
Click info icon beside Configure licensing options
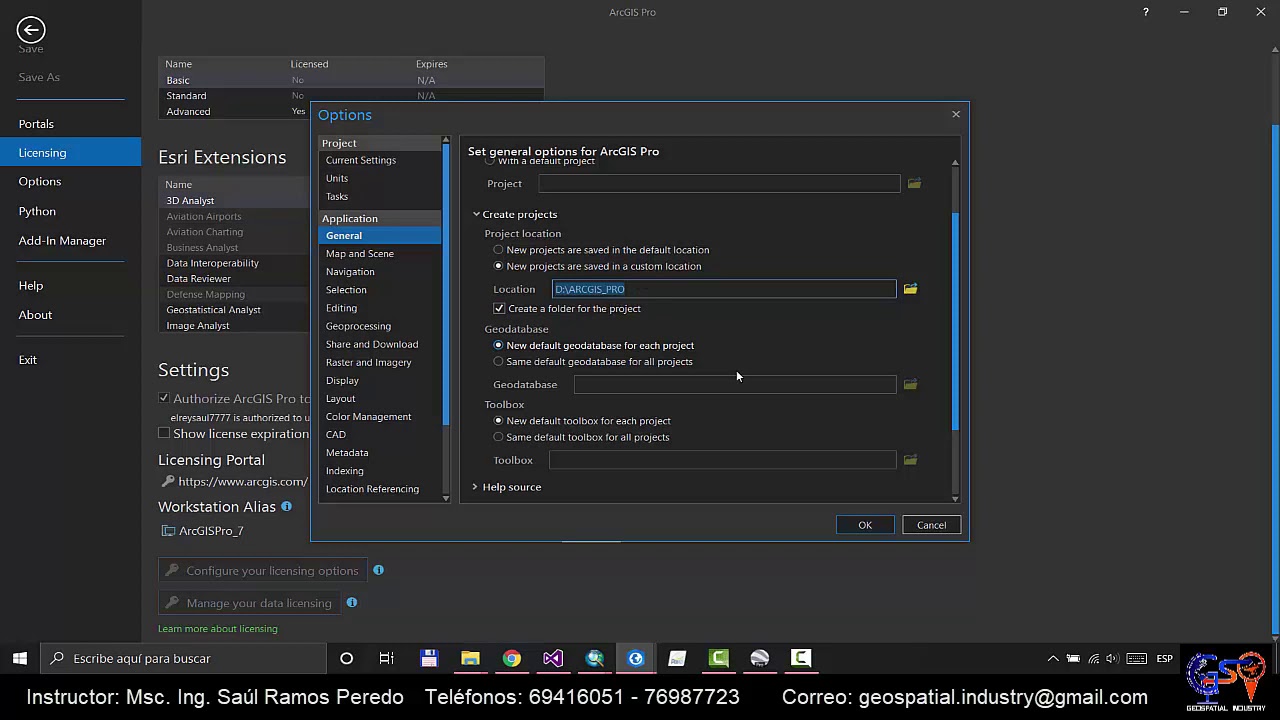click(378, 570)
